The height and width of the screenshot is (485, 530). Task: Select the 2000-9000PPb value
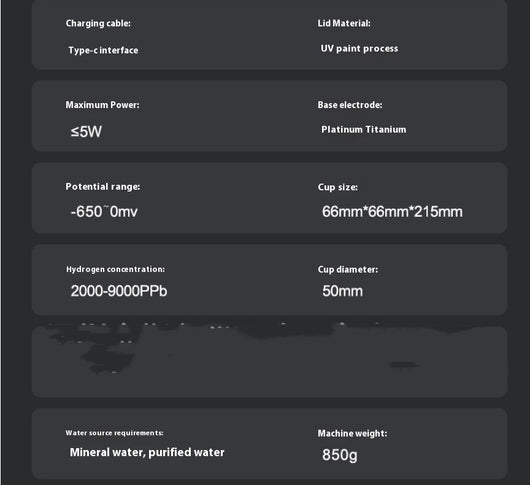pos(119,291)
